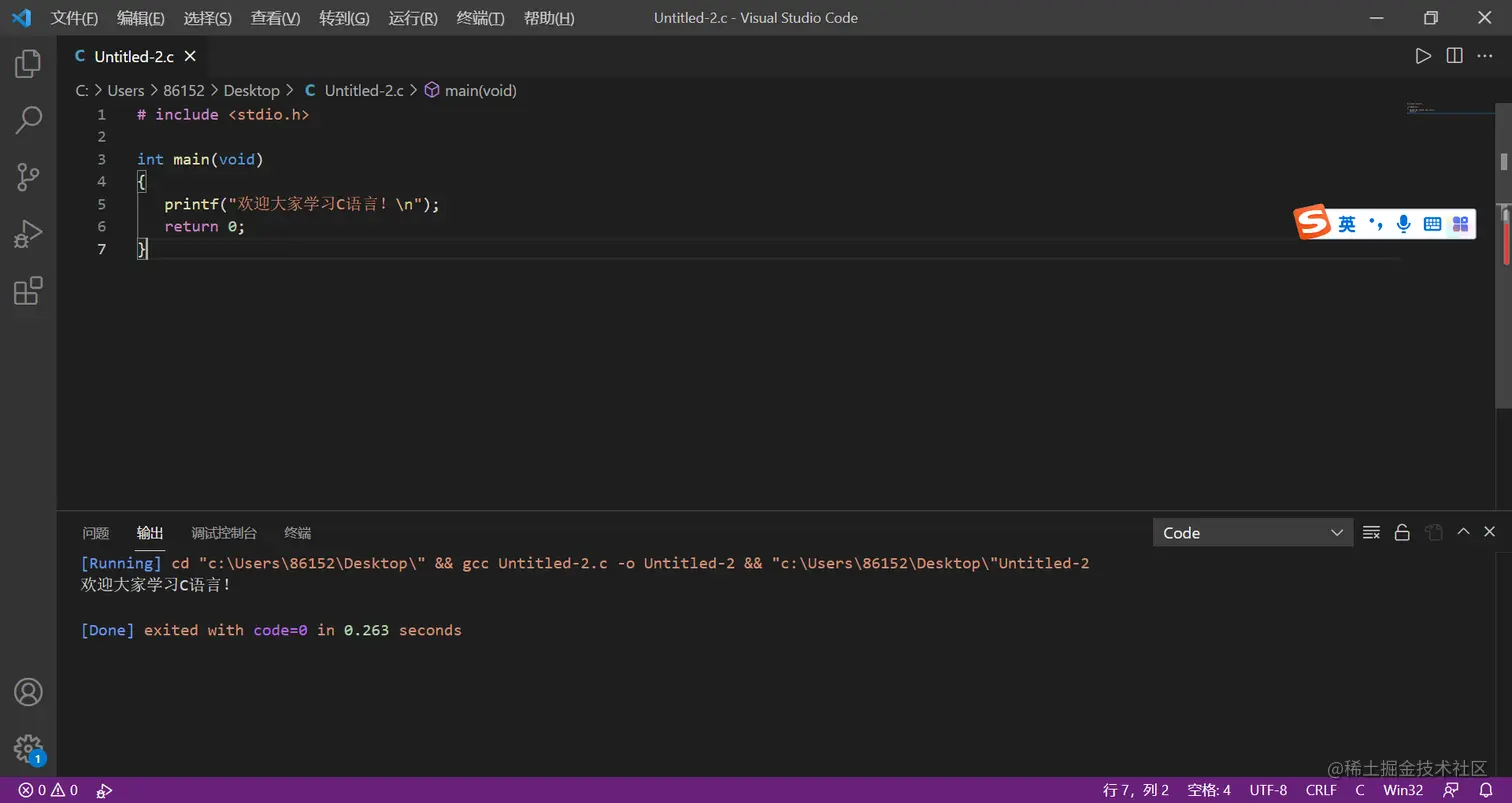The width and height of the screenshot is (1512, 803).
Task: Open the Untitled-2.c breadcrumb dropdown
Action: pyautogui.click(x=354, y=90)
